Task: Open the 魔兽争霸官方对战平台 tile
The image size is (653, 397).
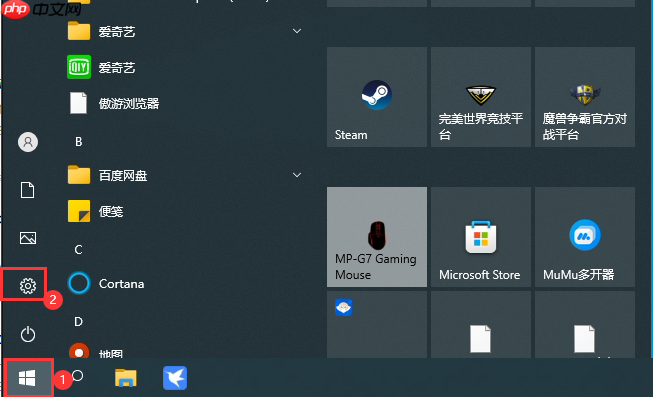Action: (x=585, y=97)
